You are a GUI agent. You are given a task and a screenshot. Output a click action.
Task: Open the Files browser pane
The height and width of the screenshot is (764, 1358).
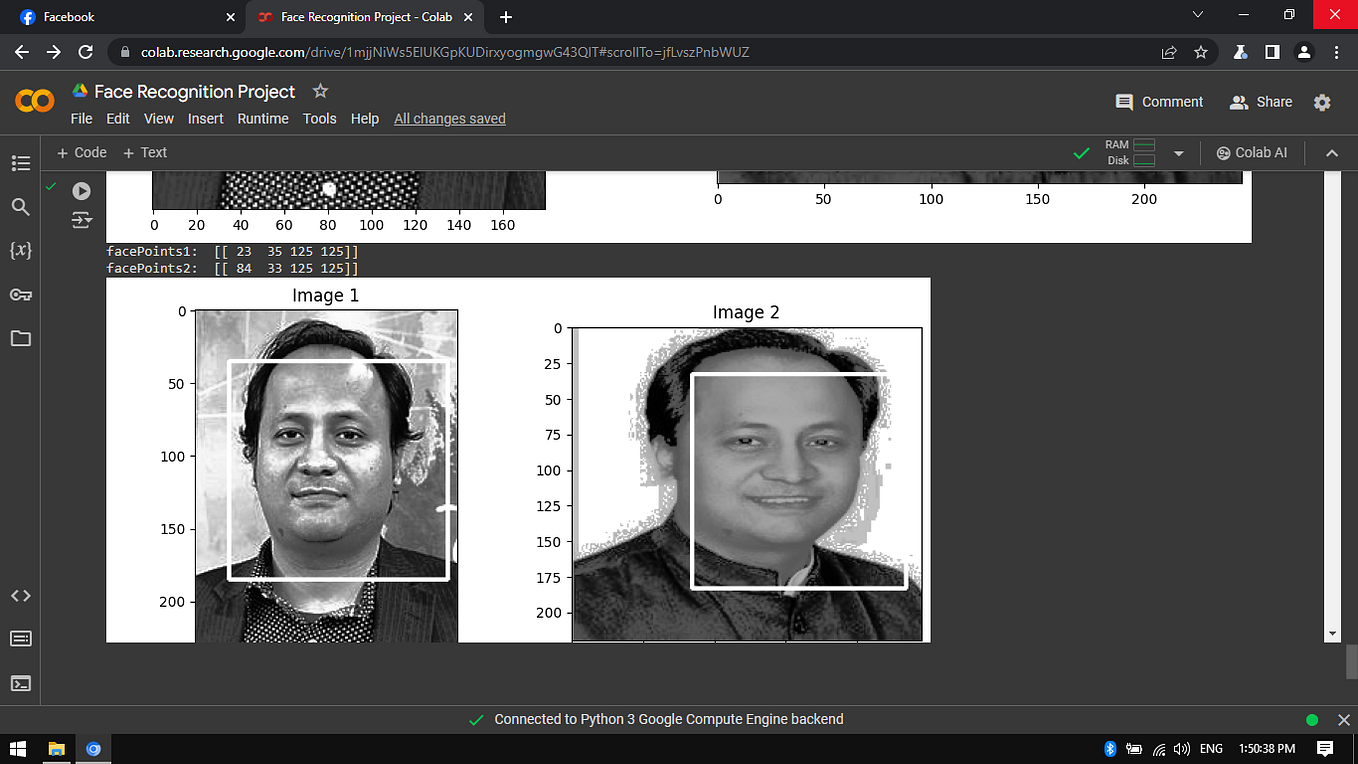21,338
